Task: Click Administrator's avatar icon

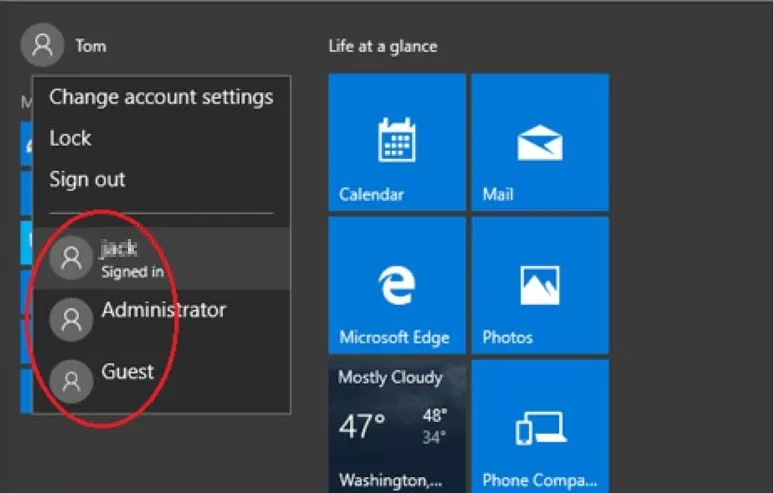Action: pyautogui.click(x=71, y=319)
